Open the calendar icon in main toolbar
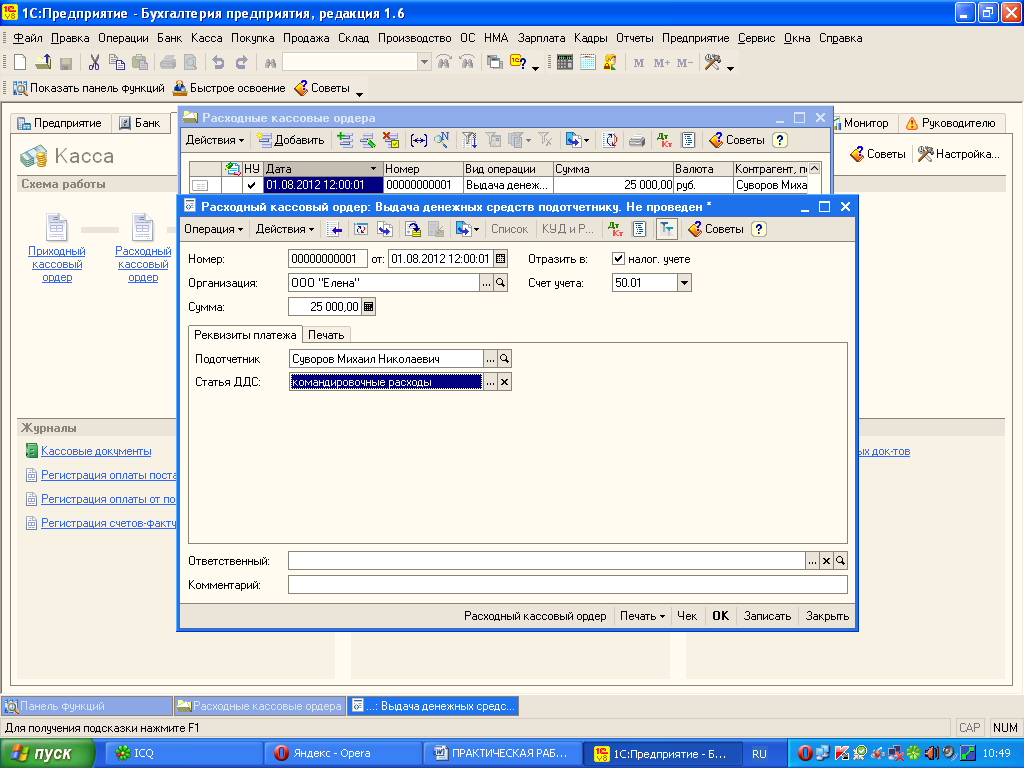 coord(588,63)
